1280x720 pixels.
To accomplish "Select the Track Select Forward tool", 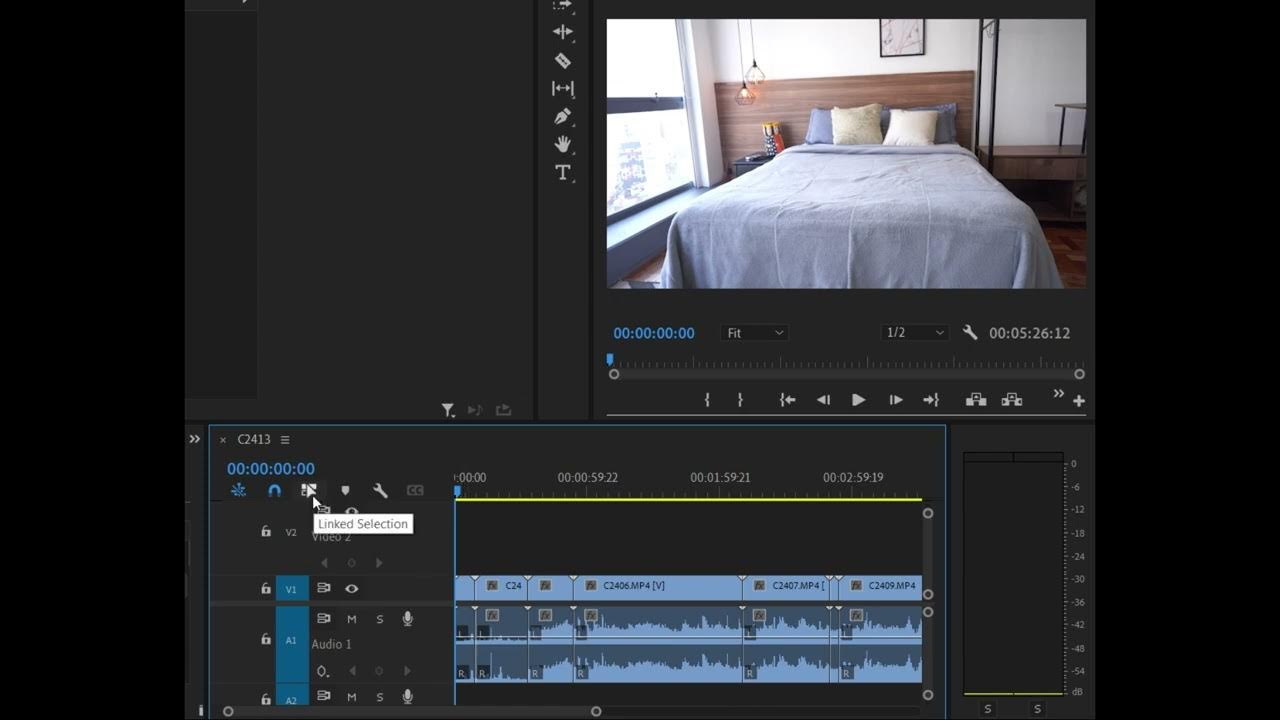I will (563, 5).
